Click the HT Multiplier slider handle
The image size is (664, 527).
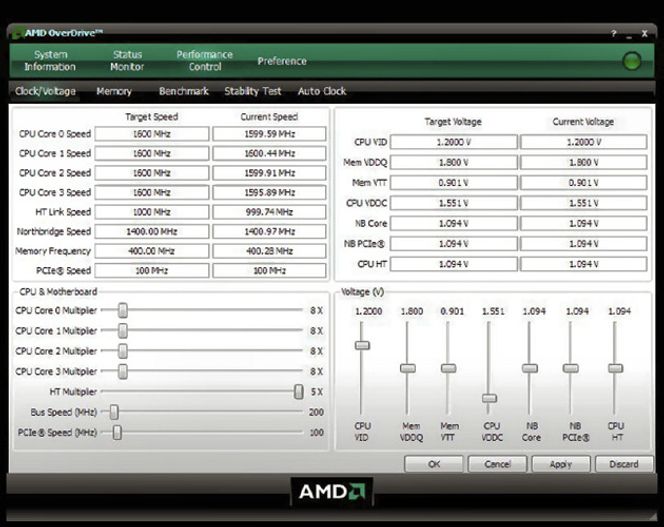(x=299, y=391)
